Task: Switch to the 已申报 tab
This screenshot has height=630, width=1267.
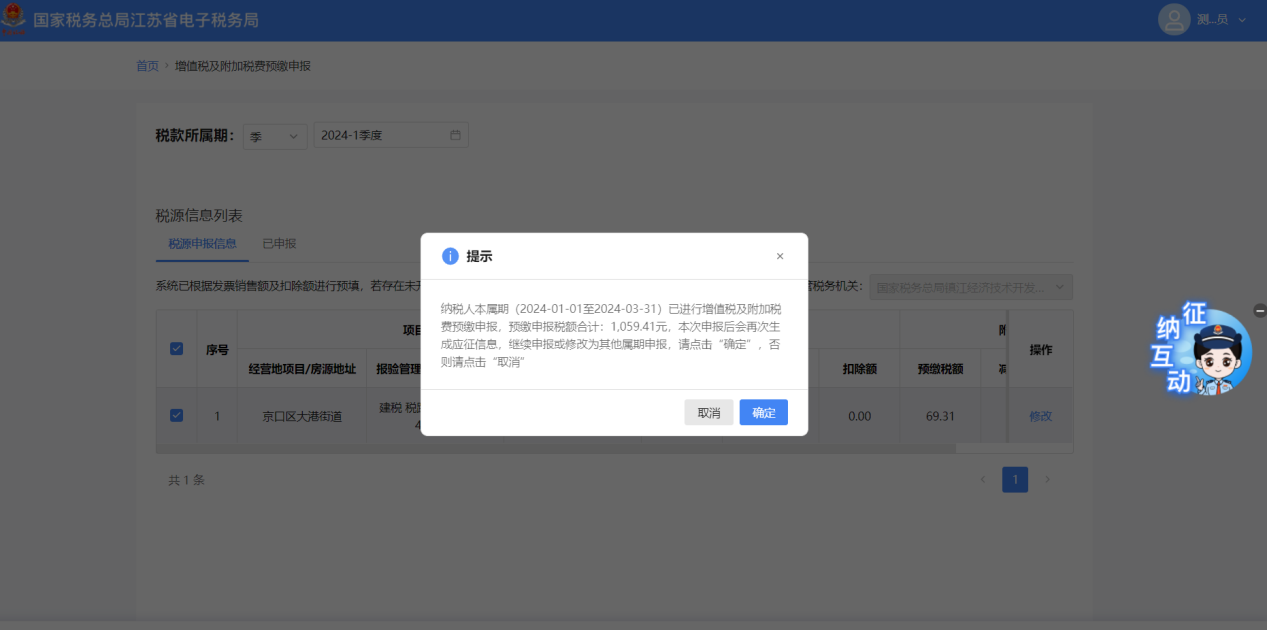Action: click(x=279, y=243)
